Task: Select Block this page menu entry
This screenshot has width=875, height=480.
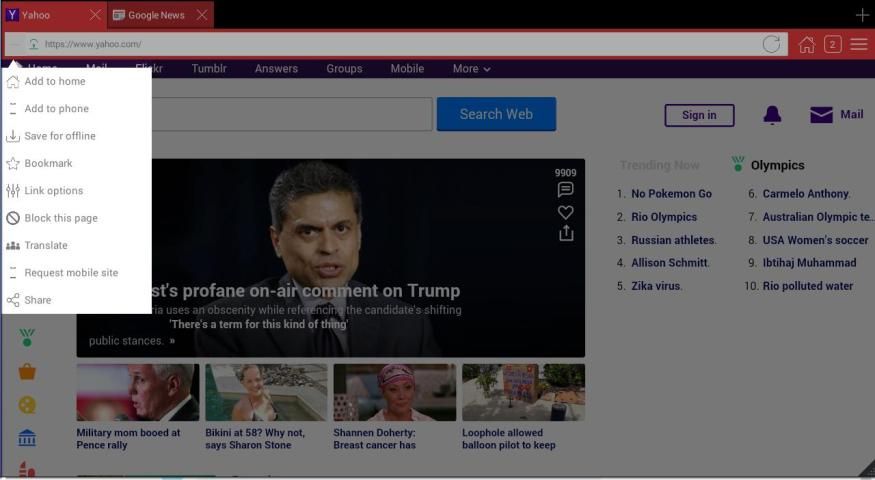Action: point(61,218)
